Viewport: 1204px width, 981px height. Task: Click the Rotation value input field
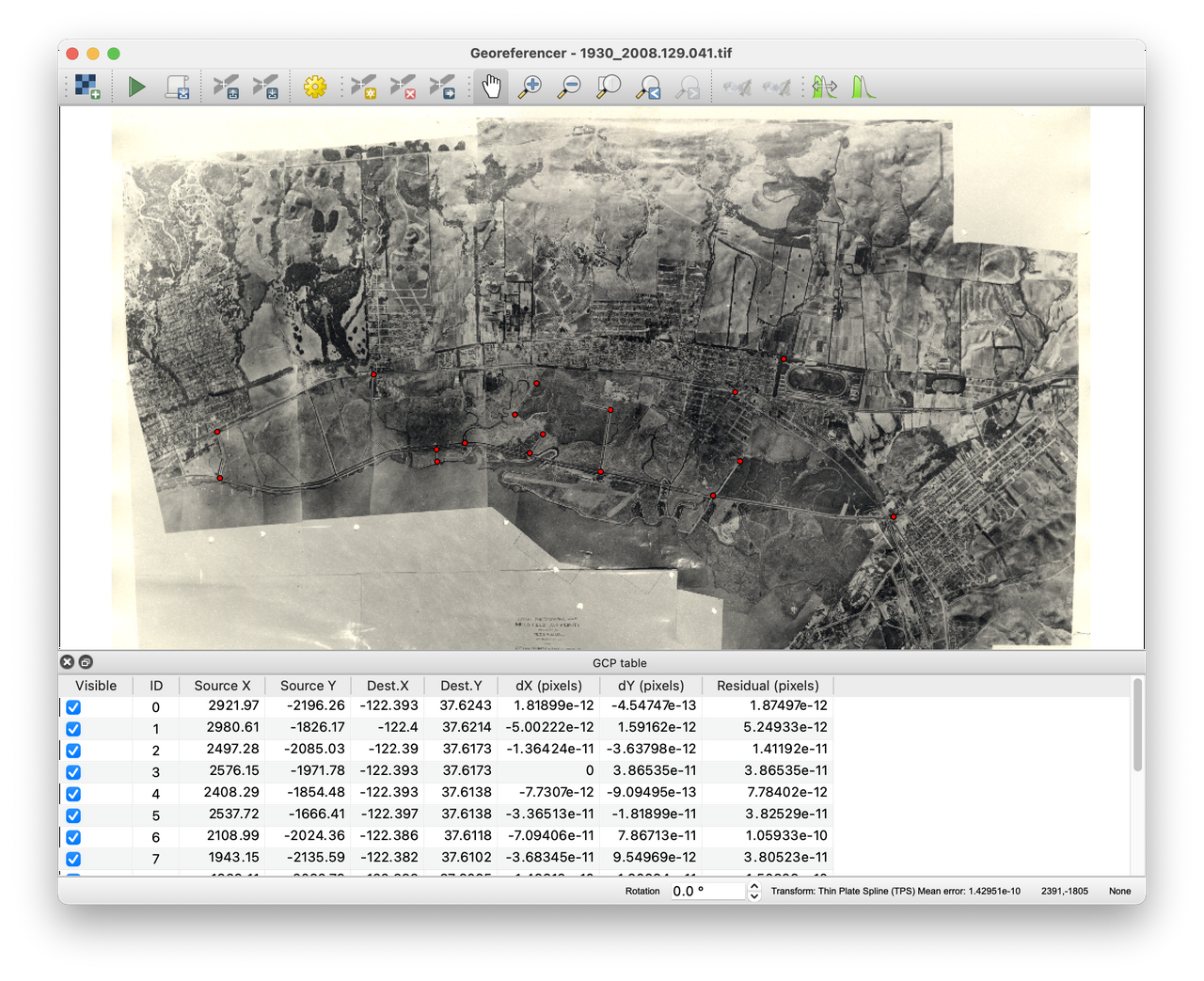[706, 892]
